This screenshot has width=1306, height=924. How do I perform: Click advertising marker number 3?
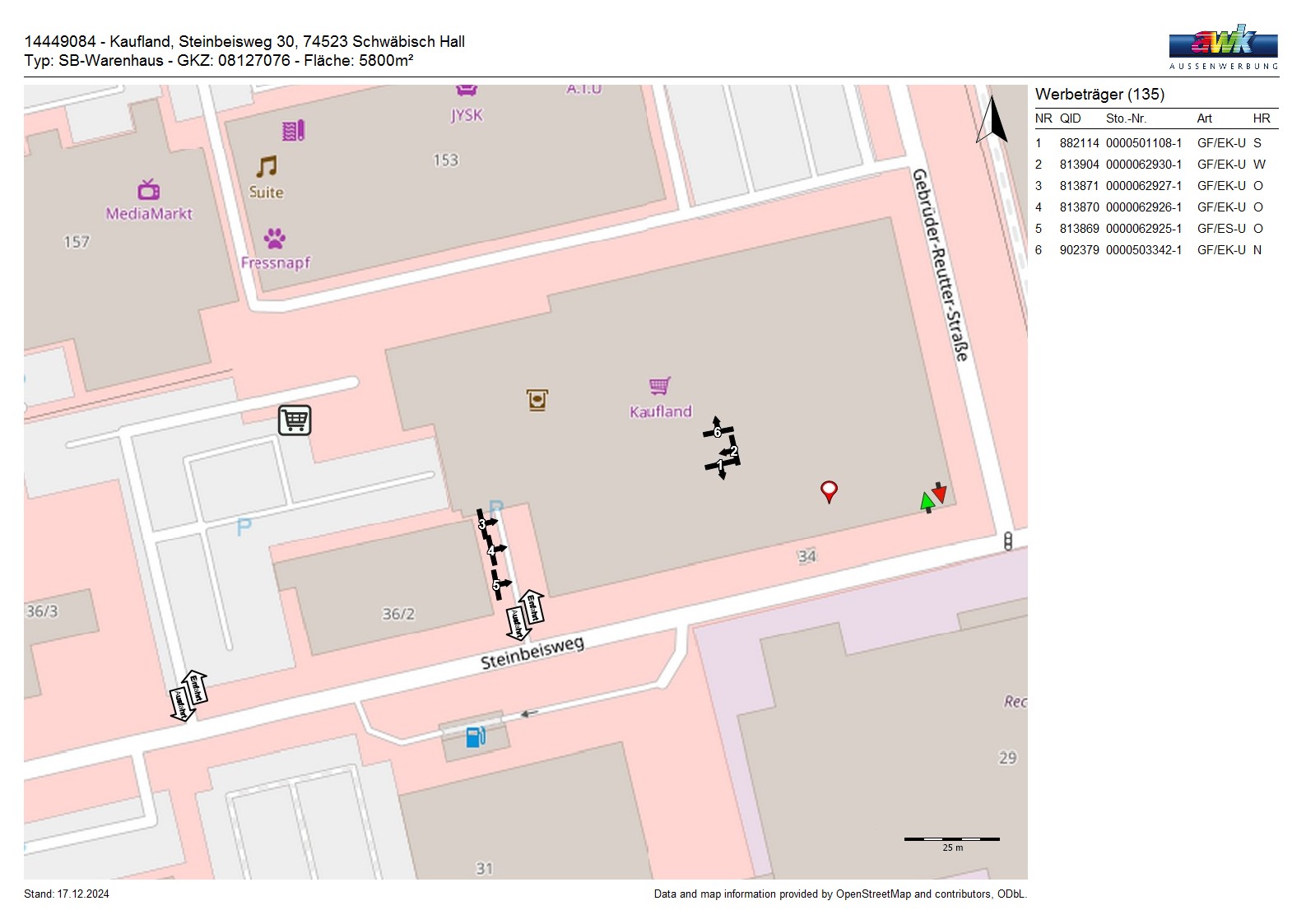pos(484,523)
